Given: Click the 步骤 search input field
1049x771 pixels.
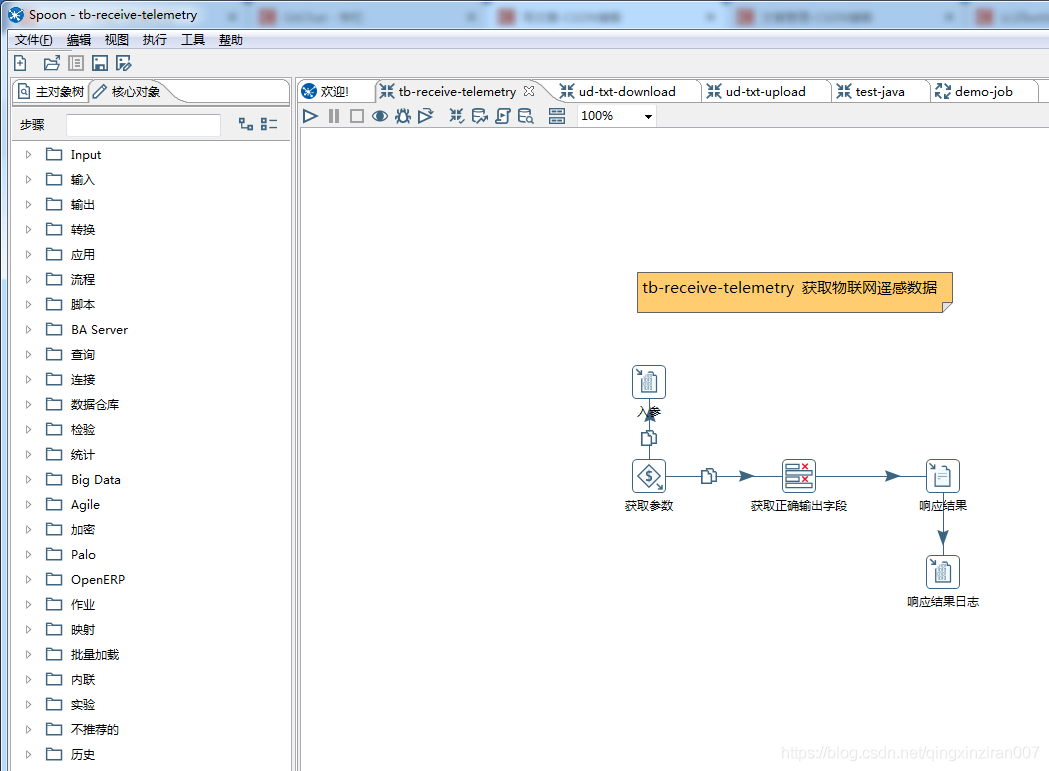Looking at the screenshot, I should (143, 125).
